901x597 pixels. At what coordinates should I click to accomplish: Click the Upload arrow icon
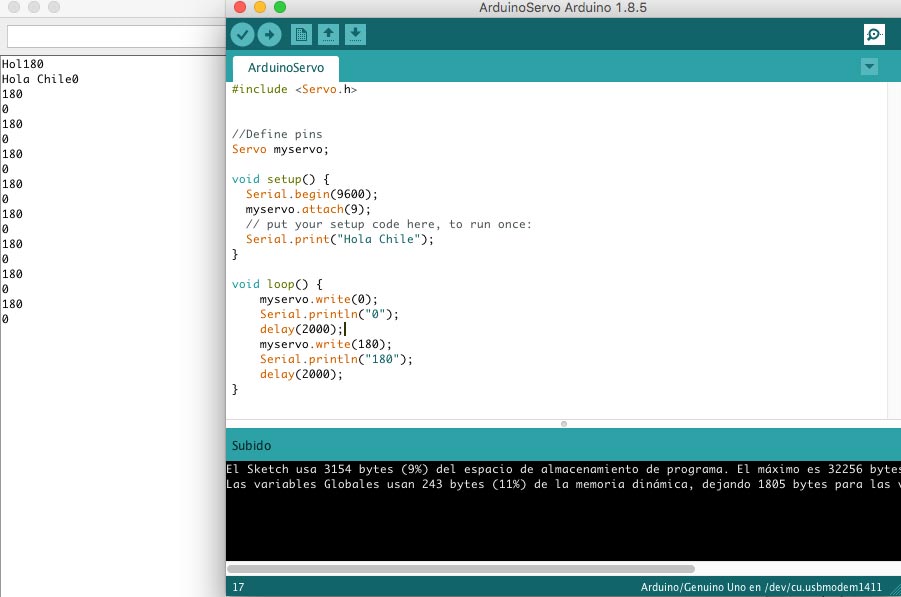[x=268, y=34]
